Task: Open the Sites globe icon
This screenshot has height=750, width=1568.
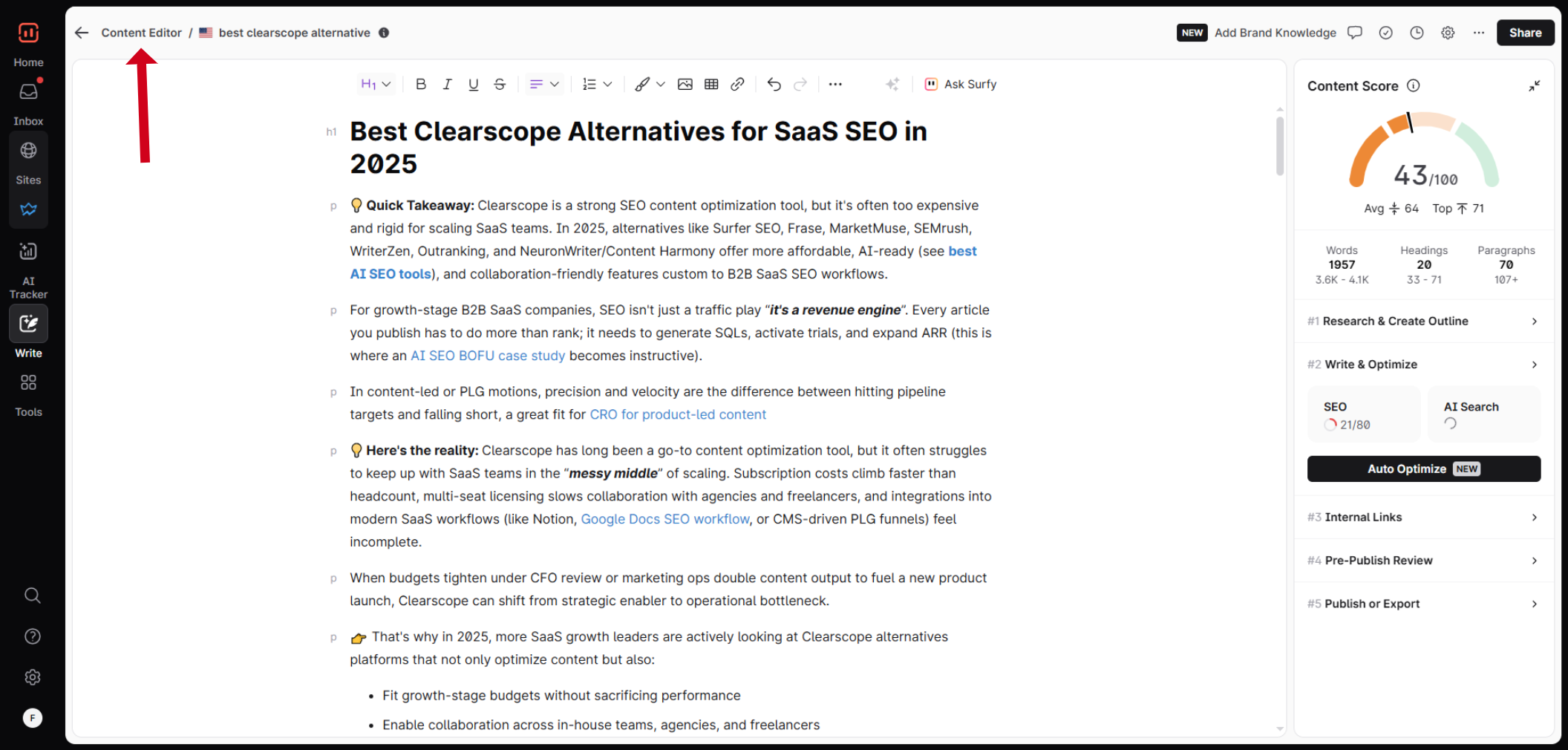Action: 28,151
